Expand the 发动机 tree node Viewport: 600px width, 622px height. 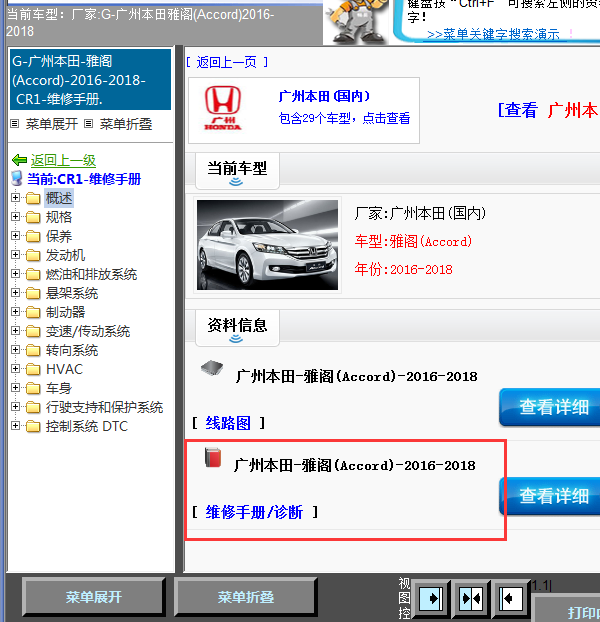15,255
